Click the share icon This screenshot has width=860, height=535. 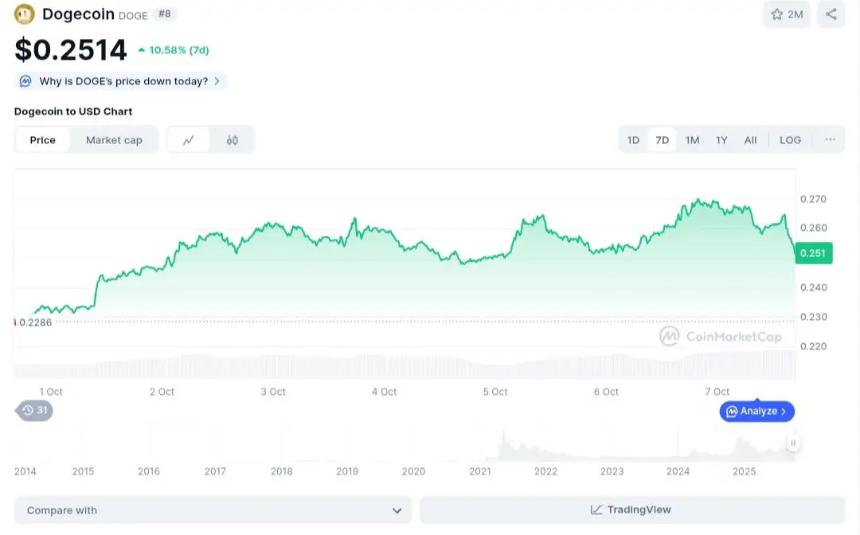831,14
